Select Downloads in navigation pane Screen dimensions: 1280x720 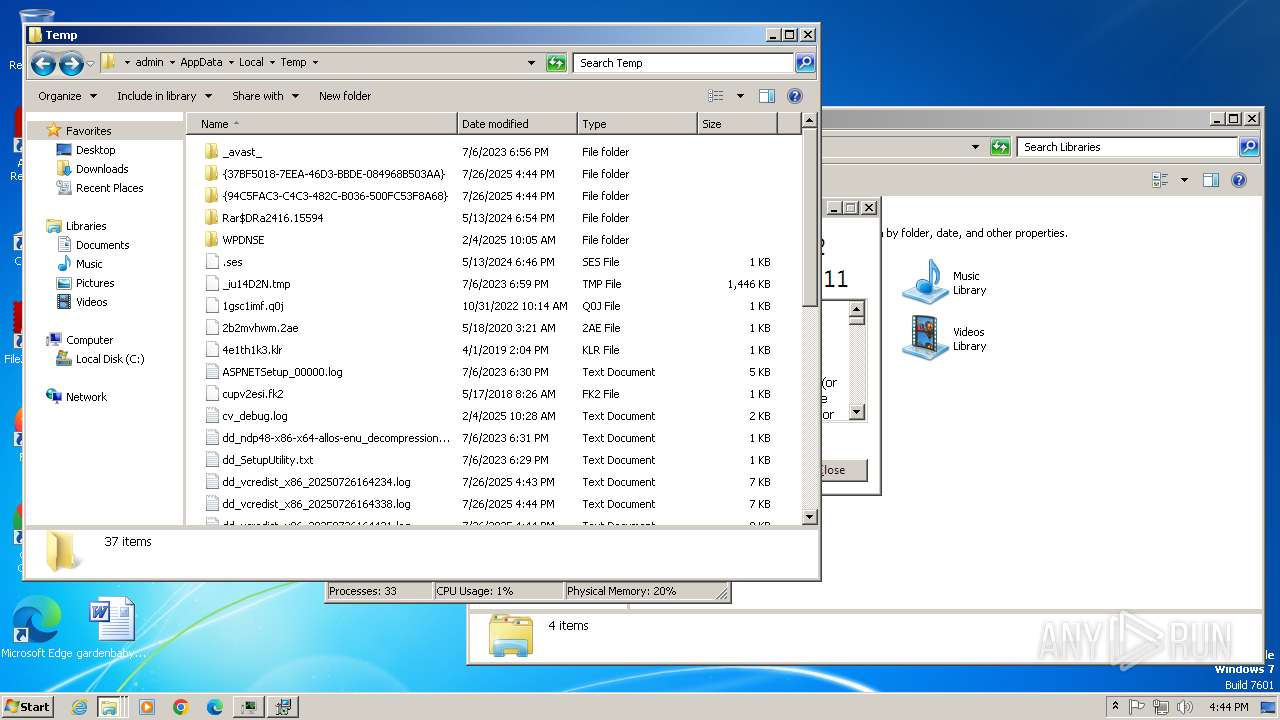pos(102,169)
